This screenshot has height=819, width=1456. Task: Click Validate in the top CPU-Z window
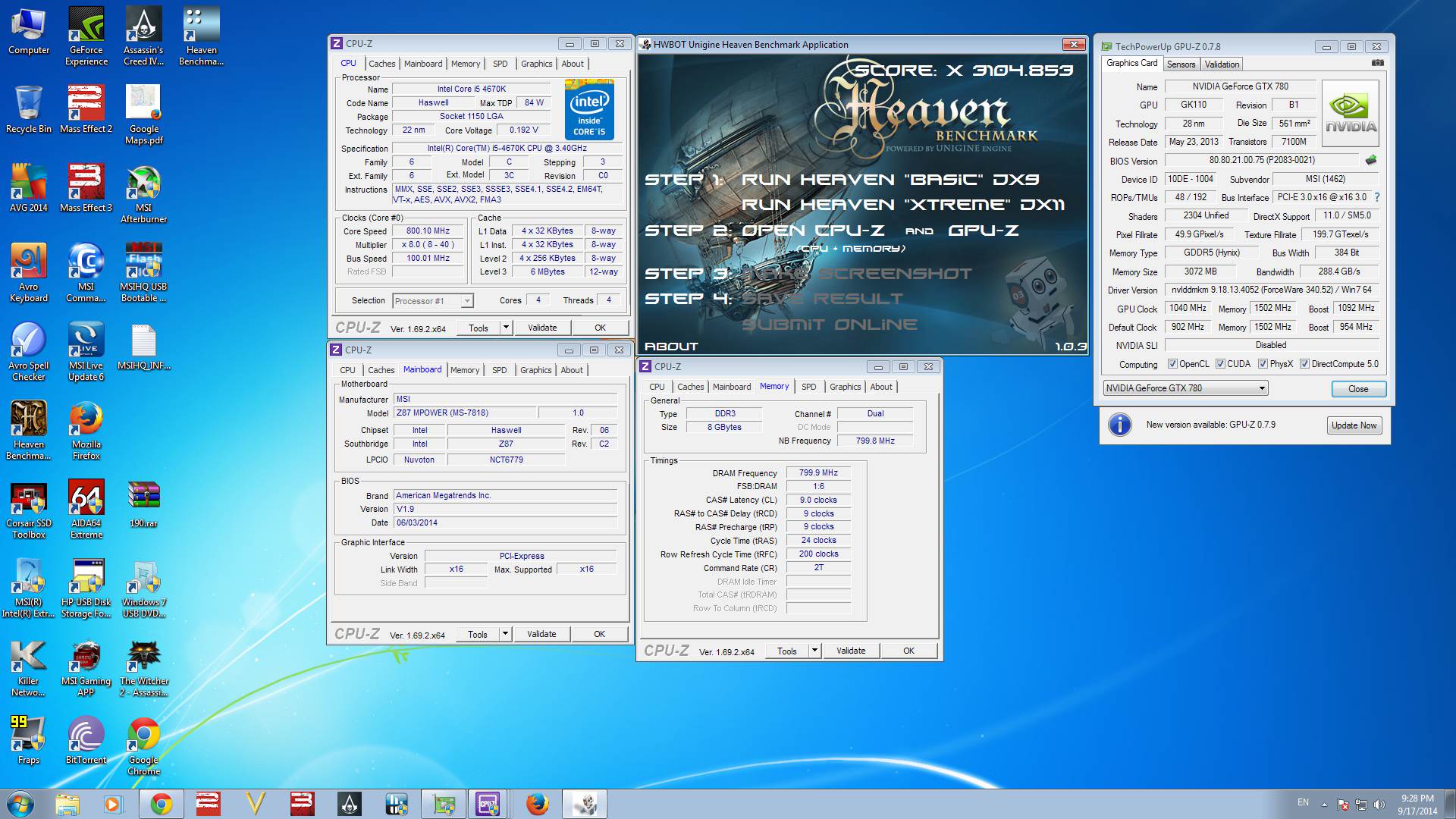[542, 328]
